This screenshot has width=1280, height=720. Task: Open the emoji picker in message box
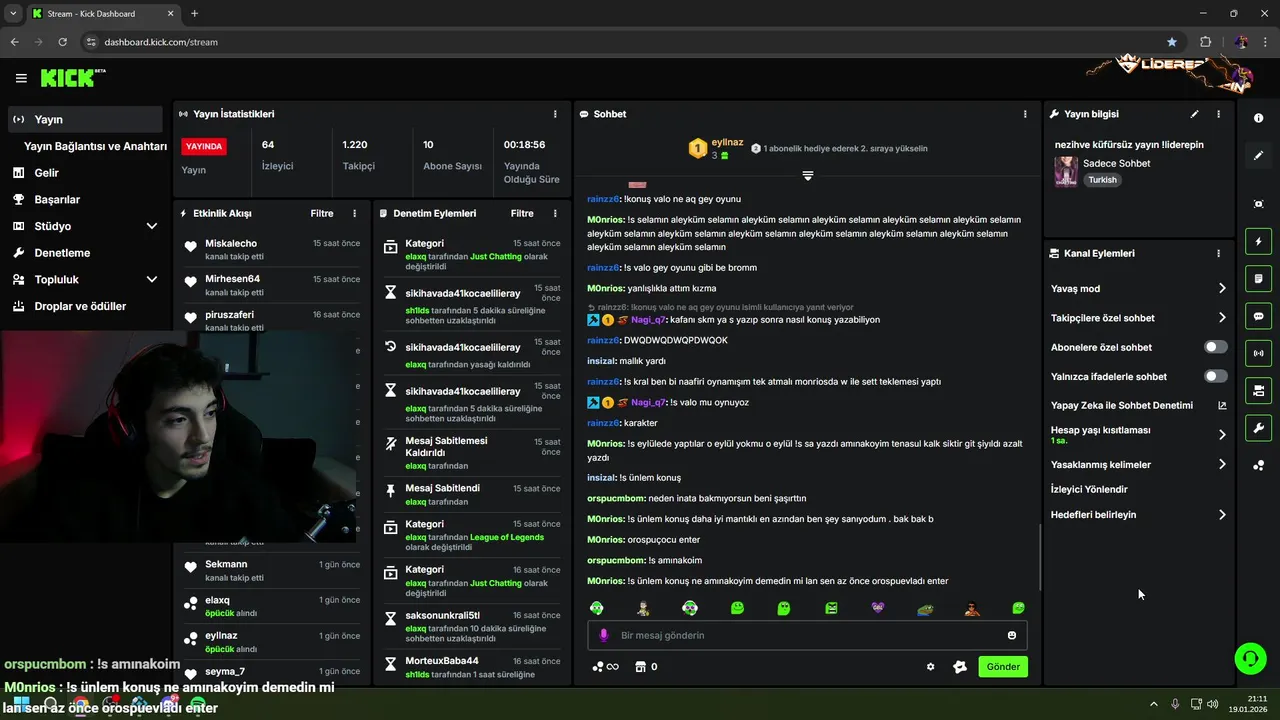[x=1012, y=635]
